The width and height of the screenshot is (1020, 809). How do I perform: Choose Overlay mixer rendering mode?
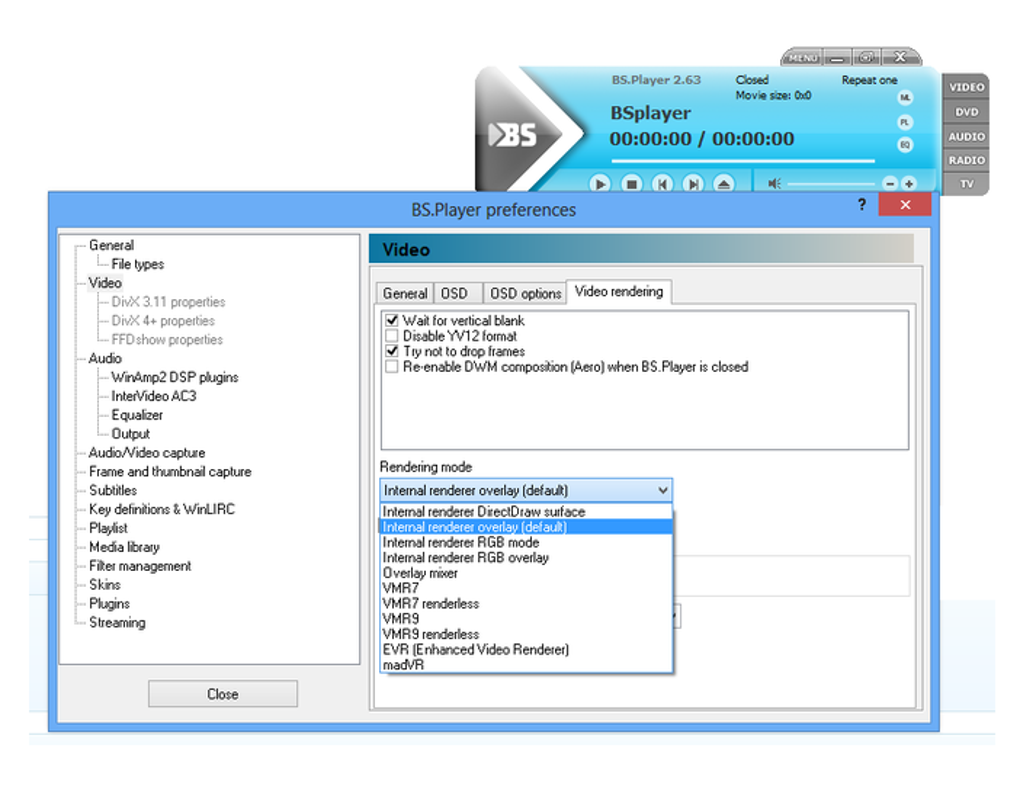526,574
